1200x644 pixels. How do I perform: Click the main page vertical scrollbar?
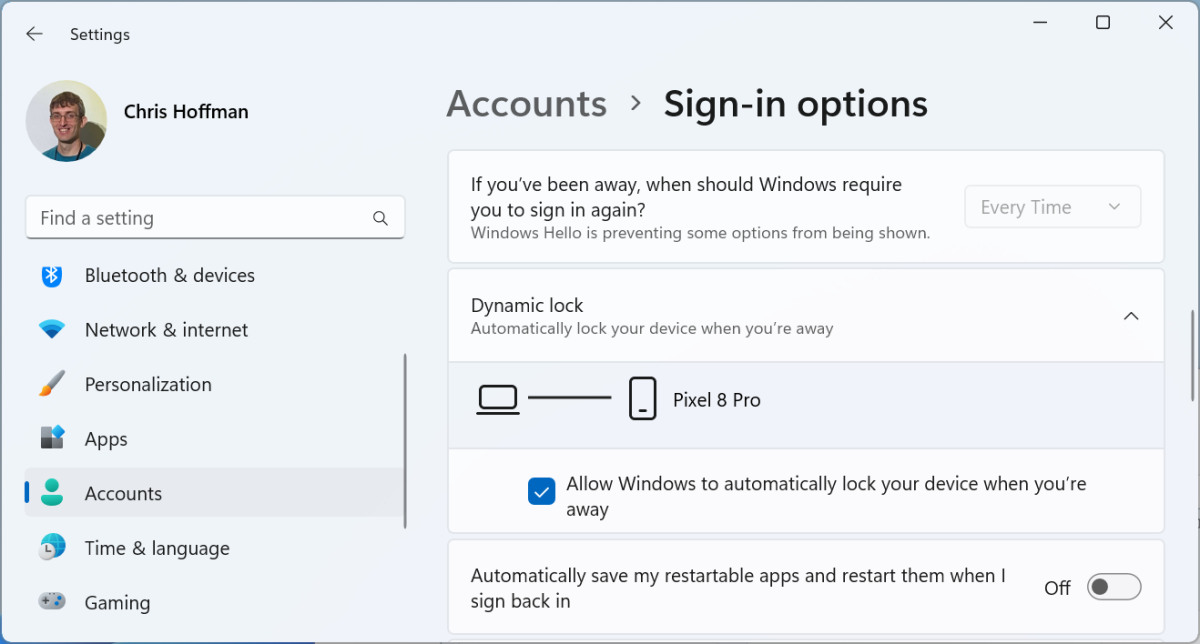click(1191, 355)
